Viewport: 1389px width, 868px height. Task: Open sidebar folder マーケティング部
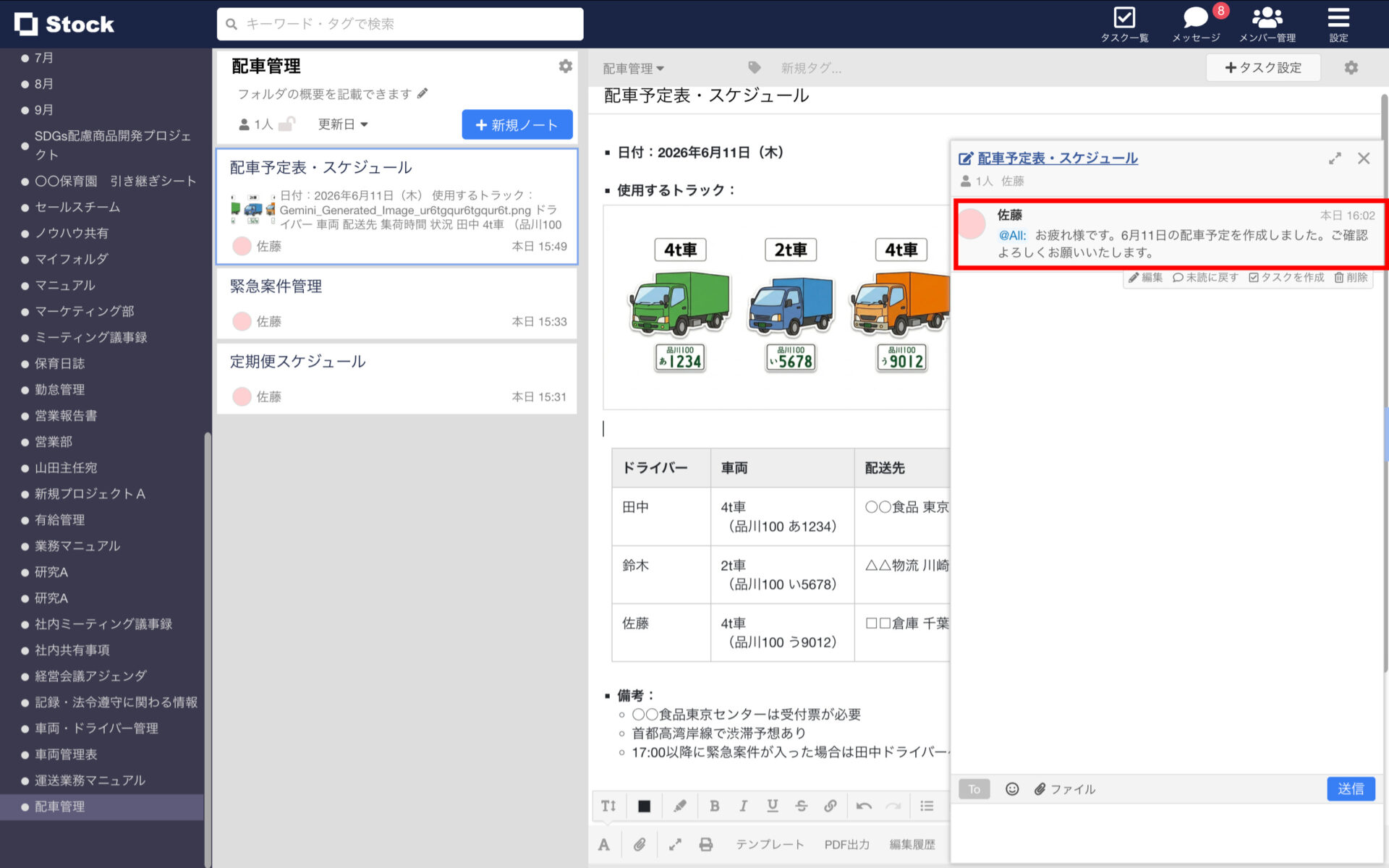[85, 311]
